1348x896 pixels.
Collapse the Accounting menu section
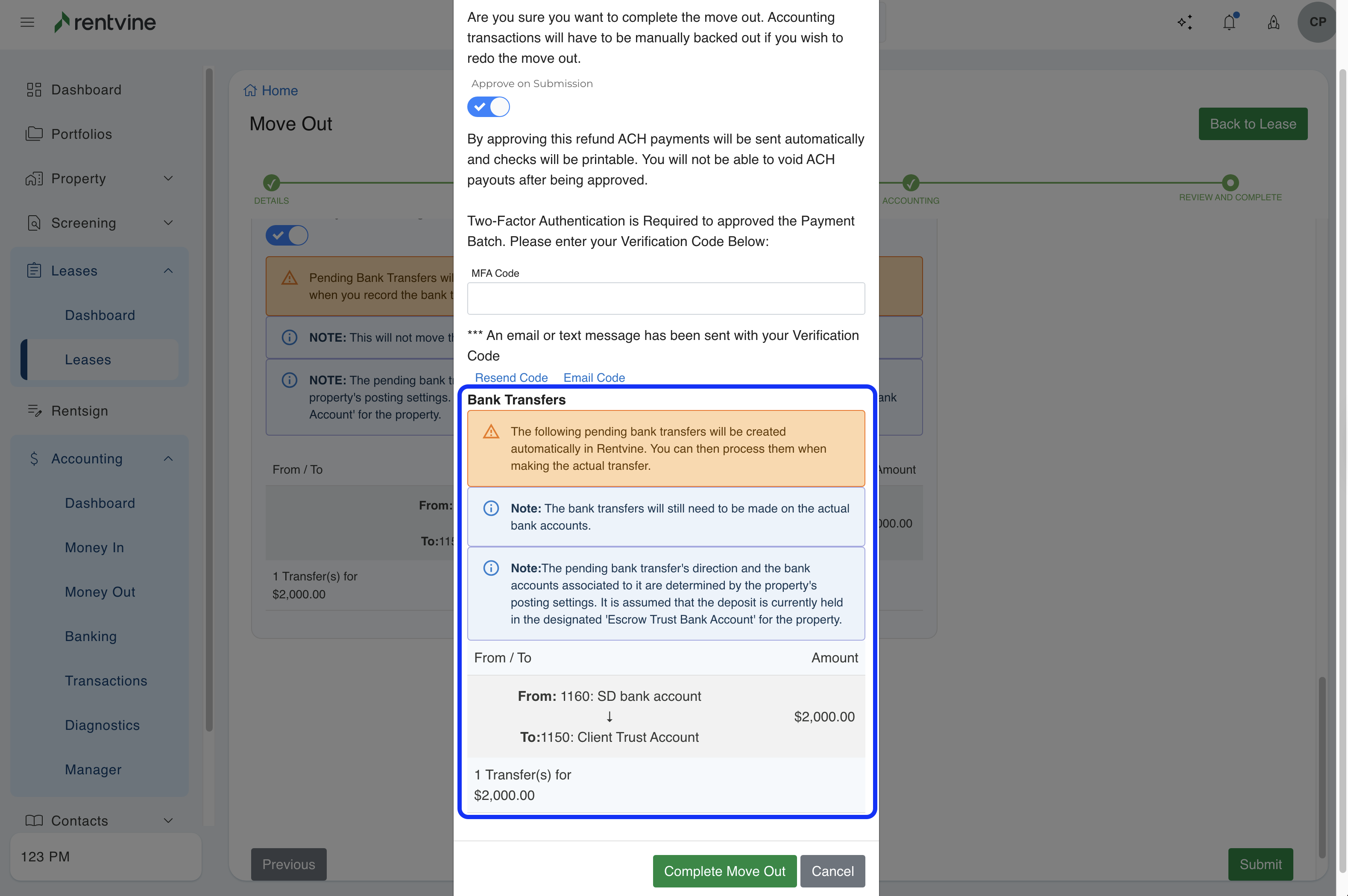tap(168, 458)
